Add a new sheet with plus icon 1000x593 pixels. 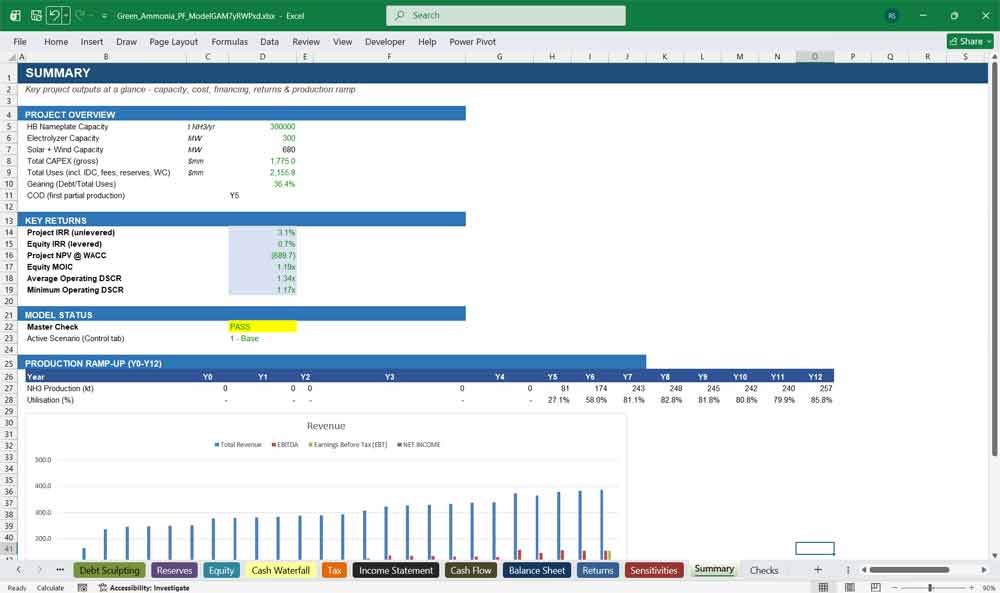818,569
